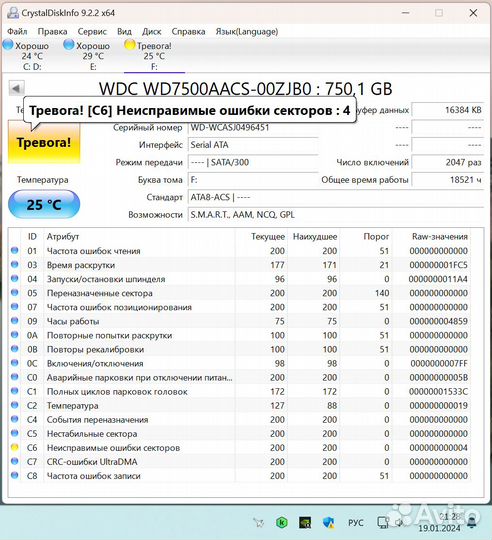
Task: Open the Сервис menu
Action: coord(92,32)
